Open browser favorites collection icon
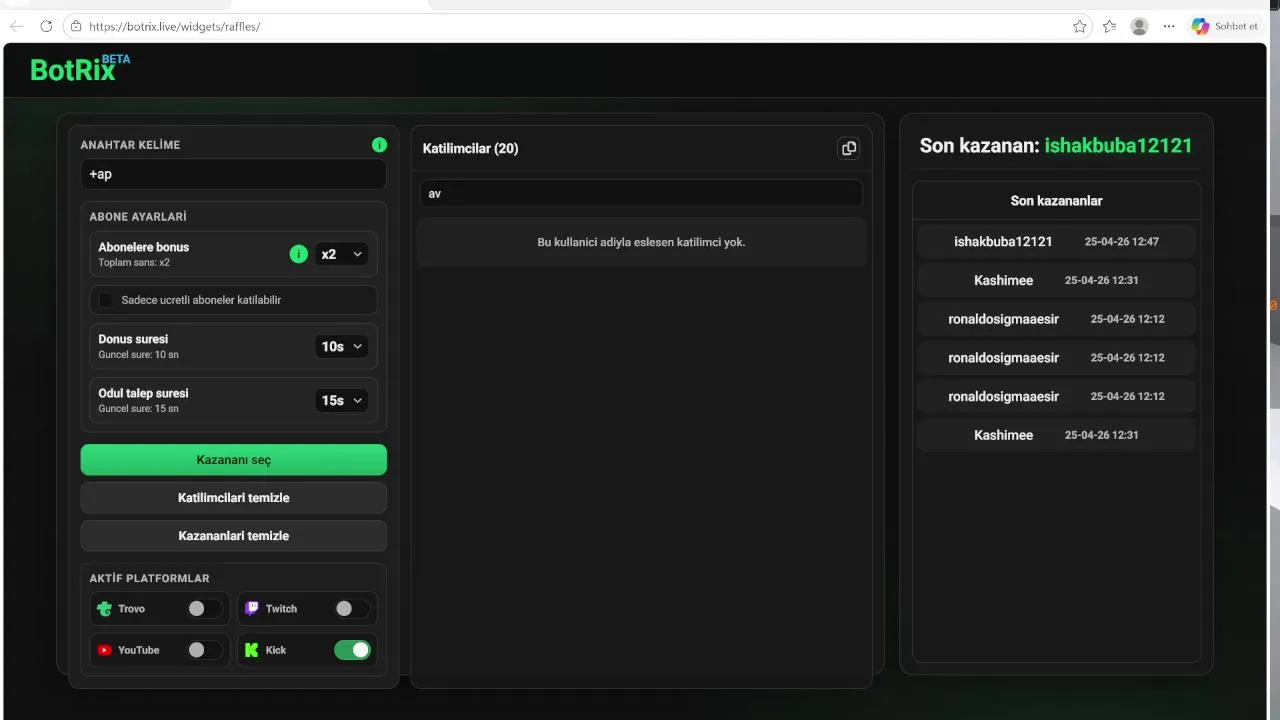Viewport: 1280px width, 720px height. tap(1109, 26)
